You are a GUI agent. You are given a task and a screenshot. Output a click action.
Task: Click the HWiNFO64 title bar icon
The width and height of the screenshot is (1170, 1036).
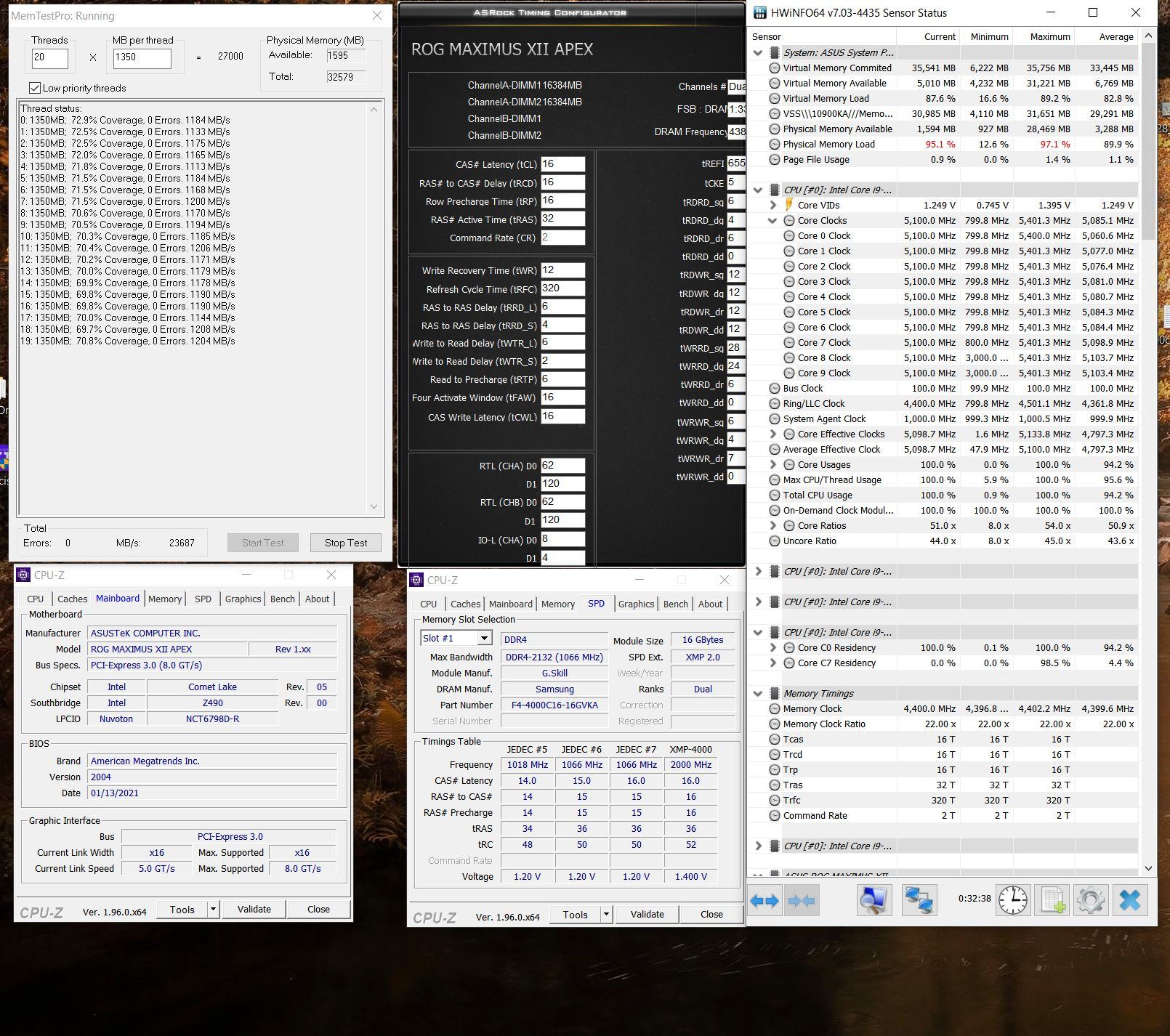coord(760,12)
